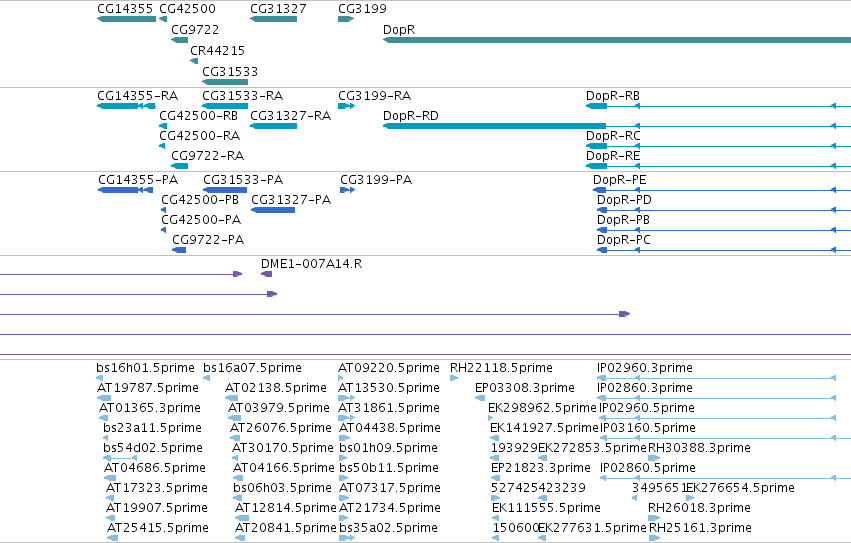
Task: Select transcript CG42500-RA
Action: (199, 136)
